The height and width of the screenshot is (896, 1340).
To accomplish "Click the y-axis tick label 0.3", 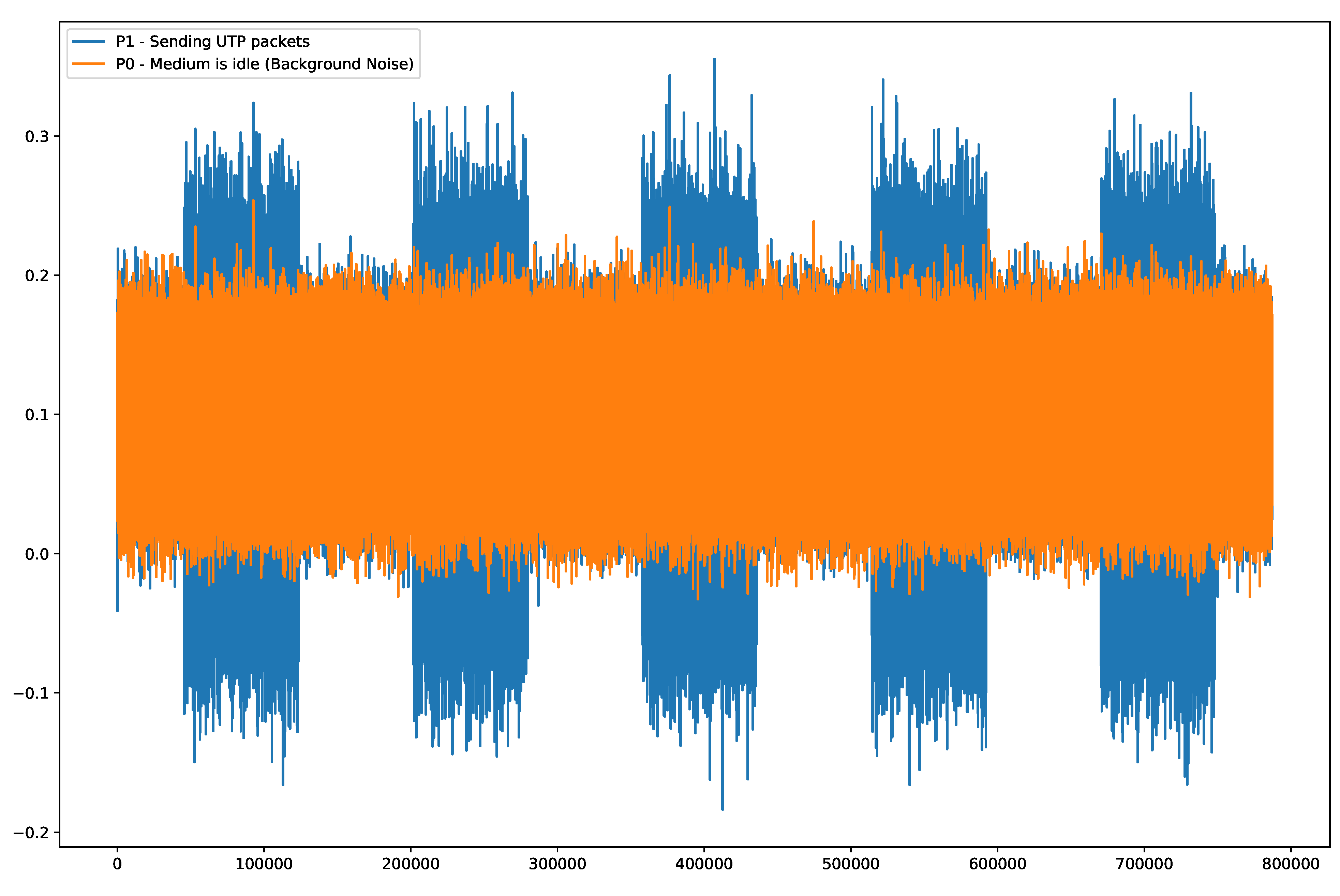I will pos(36,137).
